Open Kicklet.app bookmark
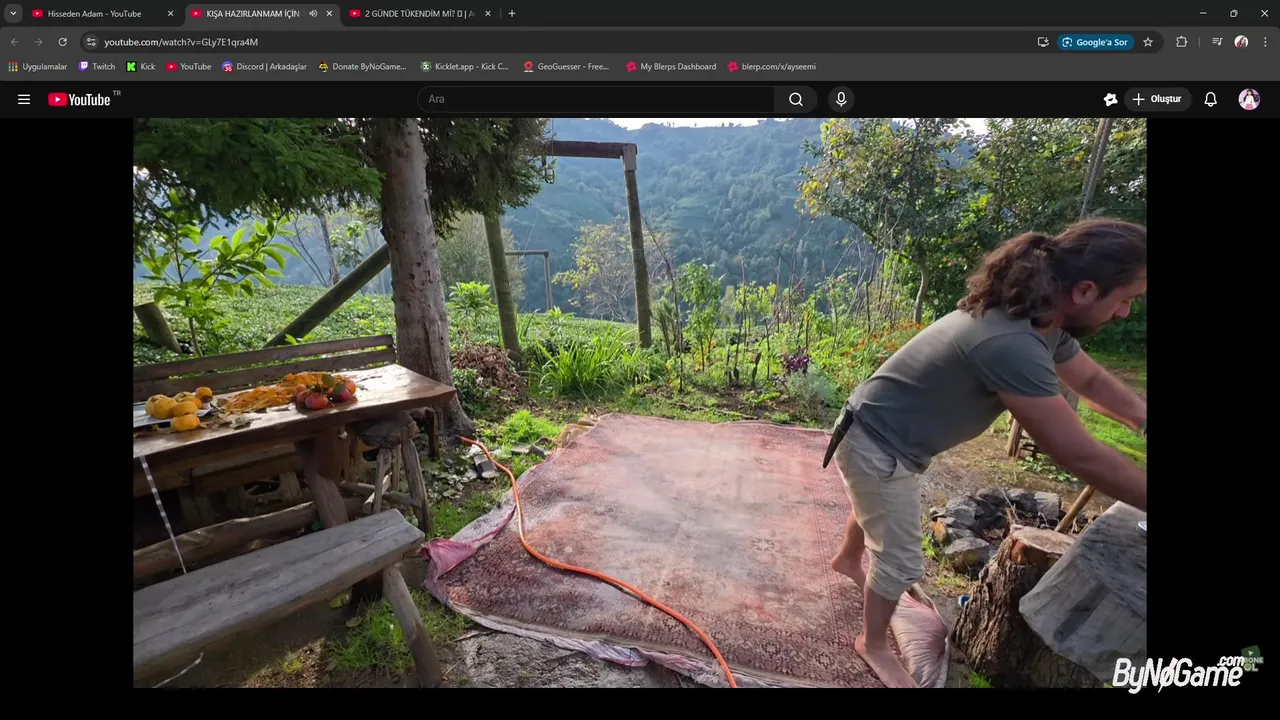 coord(465,67)
